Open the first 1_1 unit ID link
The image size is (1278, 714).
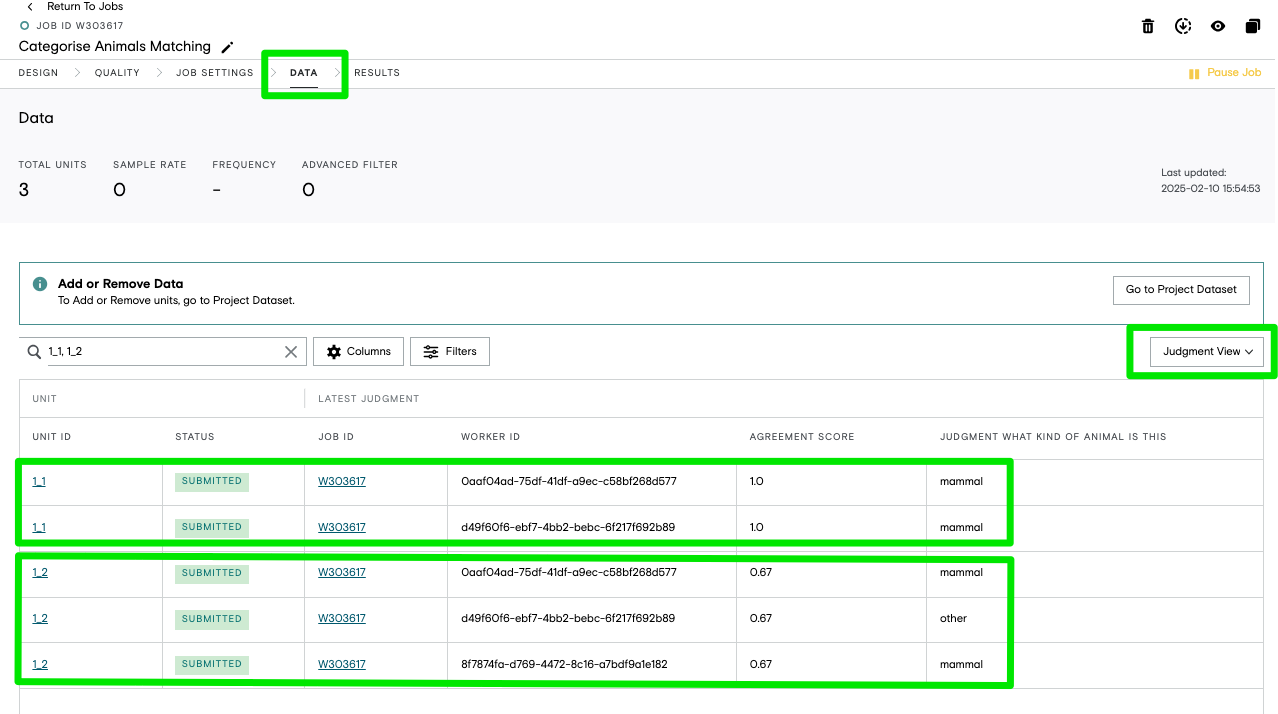point(39,482)
